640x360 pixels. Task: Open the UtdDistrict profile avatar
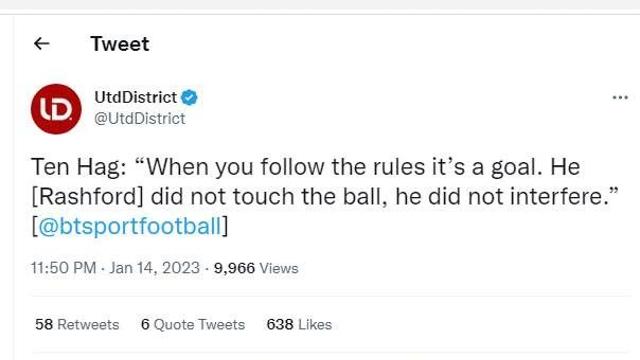56,109
